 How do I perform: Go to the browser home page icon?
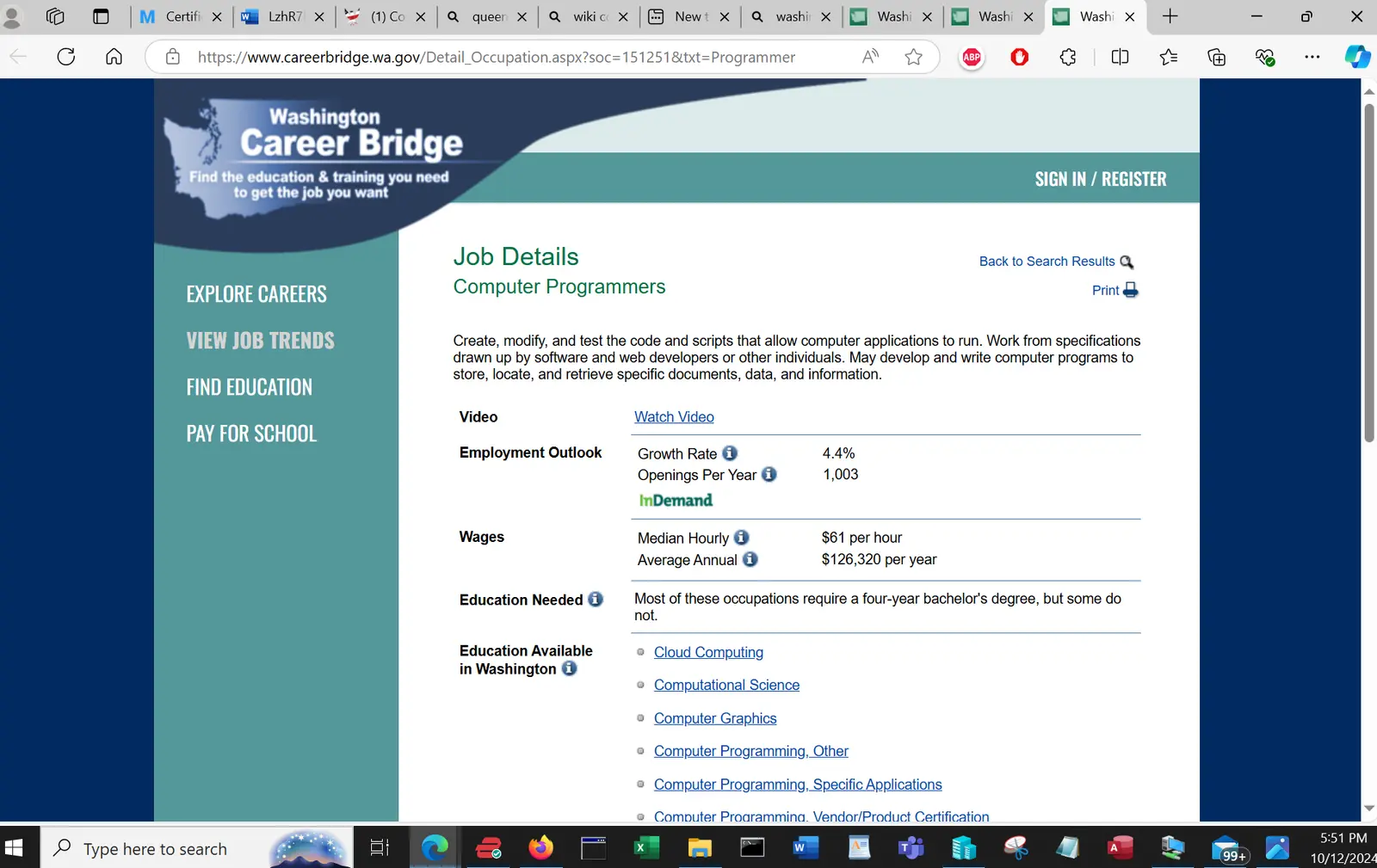point(114,57)
